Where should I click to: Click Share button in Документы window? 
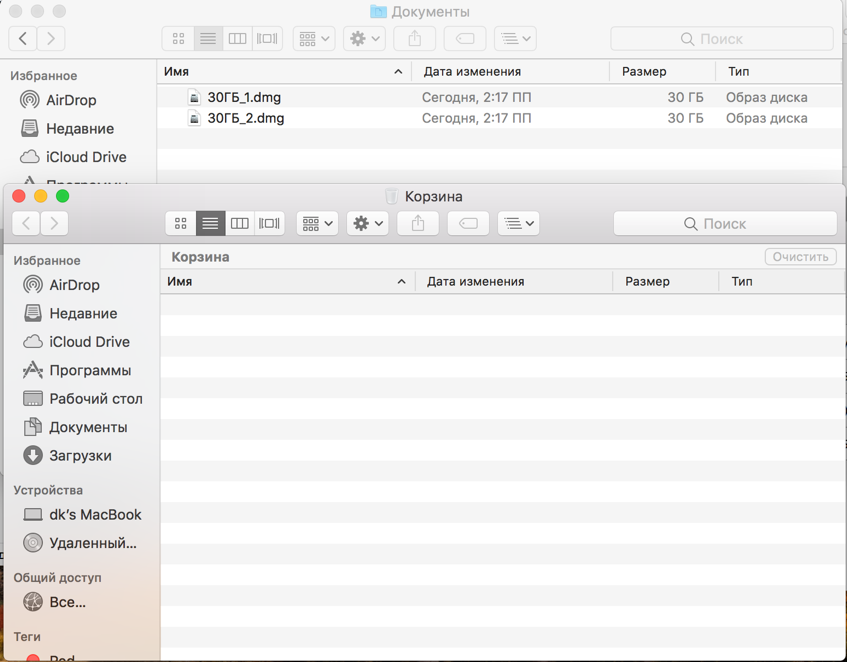click(414, 39)
